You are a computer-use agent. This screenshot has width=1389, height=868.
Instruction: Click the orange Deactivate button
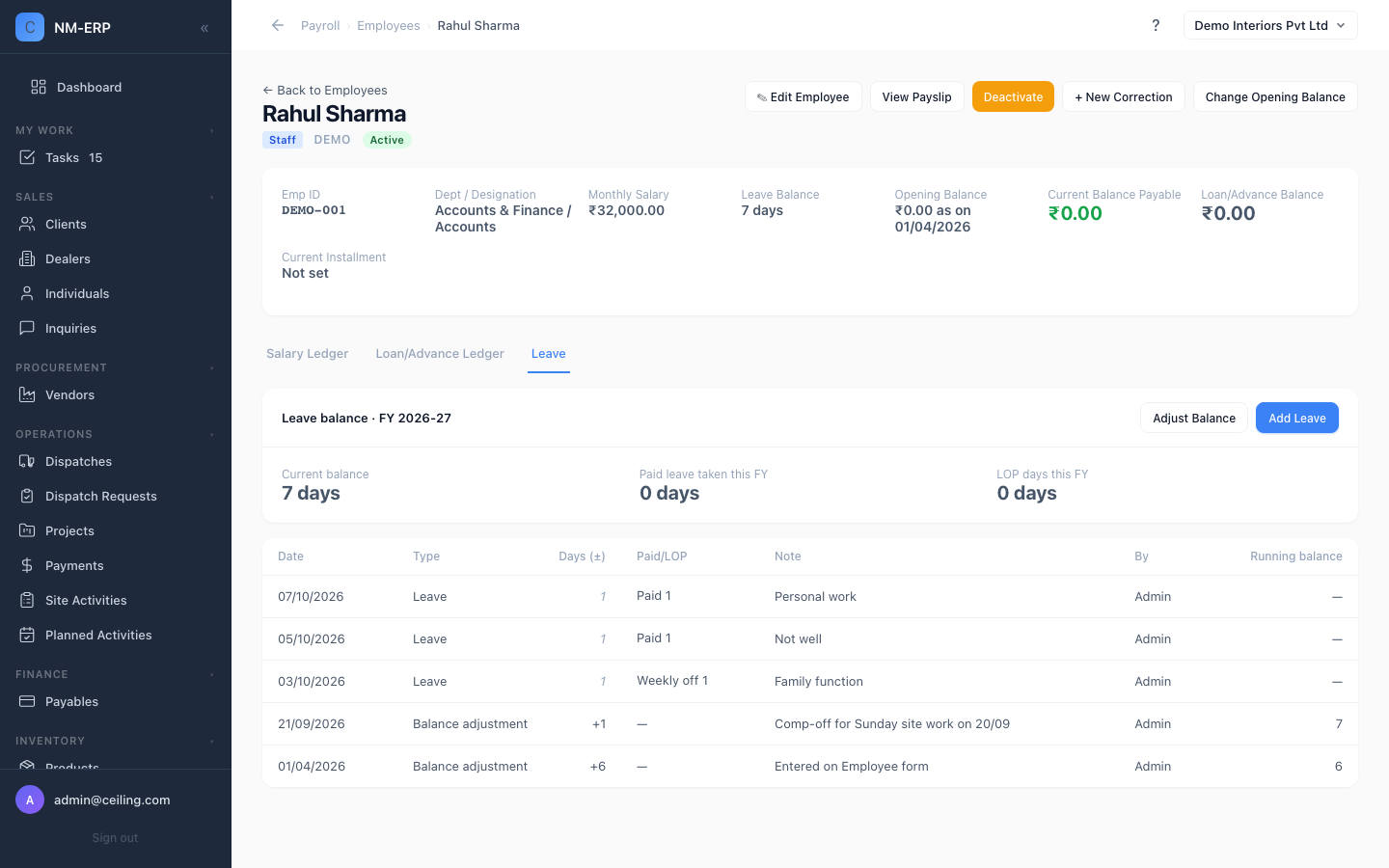1013,96
